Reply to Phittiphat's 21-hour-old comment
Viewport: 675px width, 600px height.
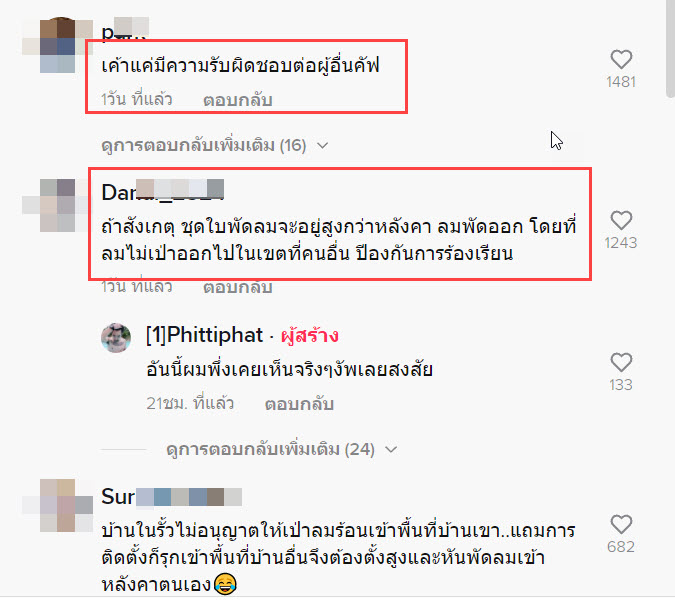coord(299,404)
